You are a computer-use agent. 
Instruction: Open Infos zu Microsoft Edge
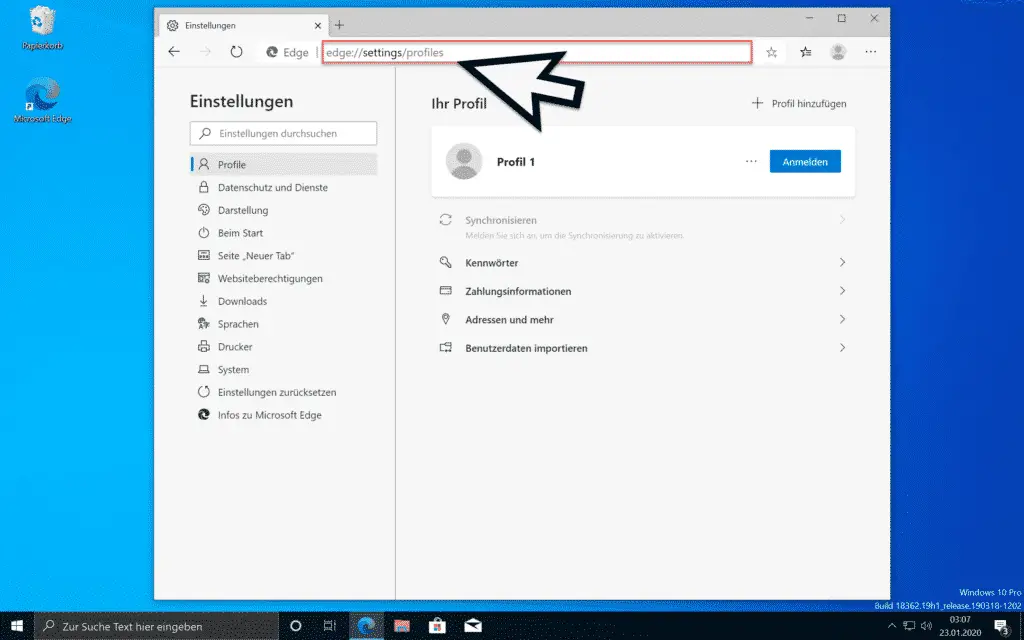coord(283,415)
